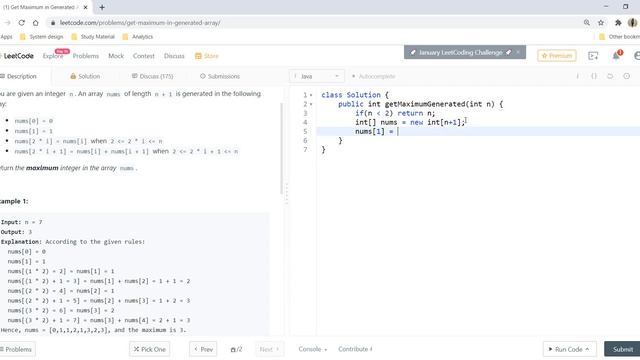The height and width of the screenshot is (360, 640).
Task: Click the panel divider resize handle
Action: [287, 194]
